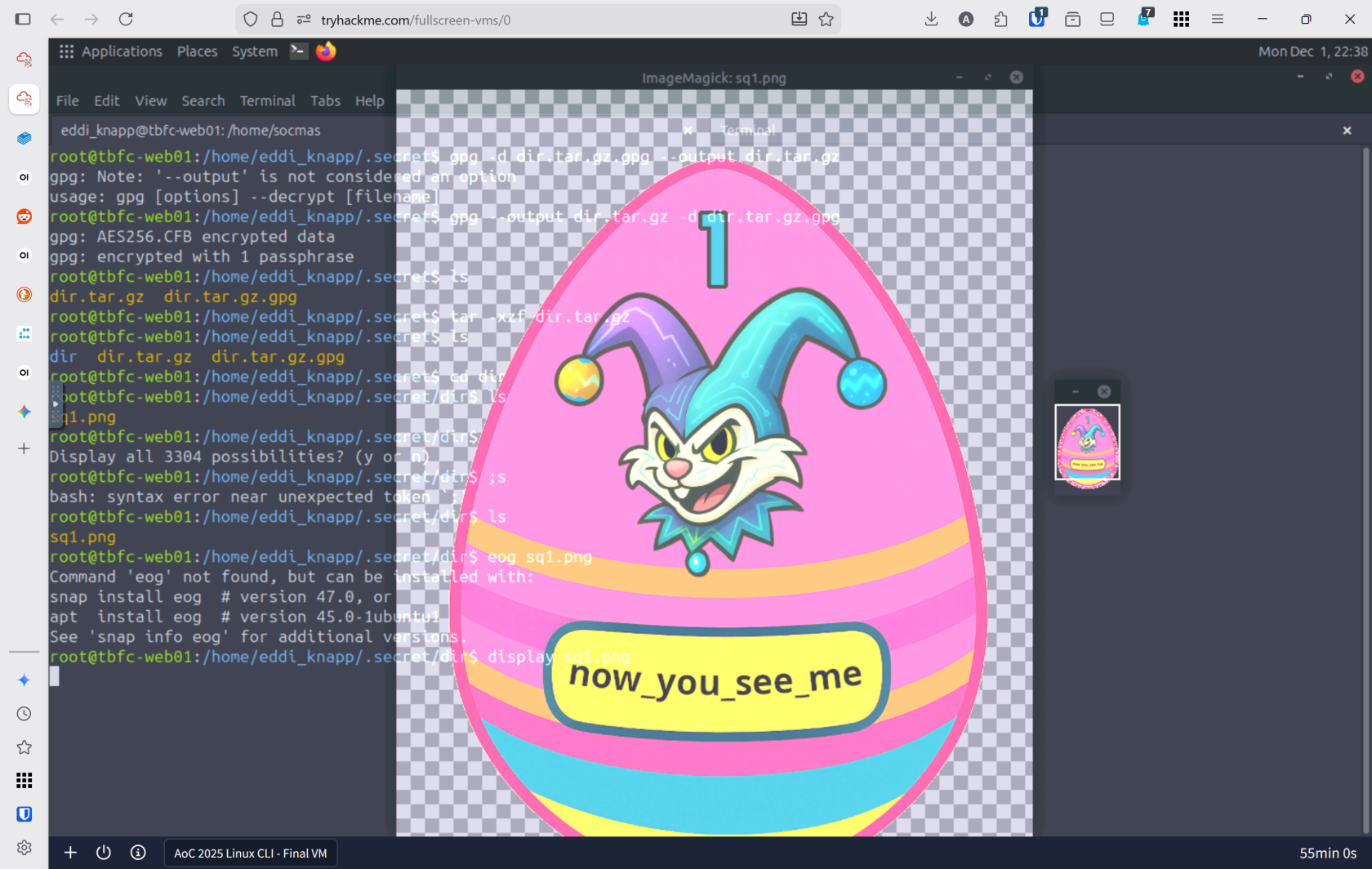Add a machine with the bottom plus icon
The width and height of the screenshot is (1372, 869).
pyautogui.click(x=70, y=853)
